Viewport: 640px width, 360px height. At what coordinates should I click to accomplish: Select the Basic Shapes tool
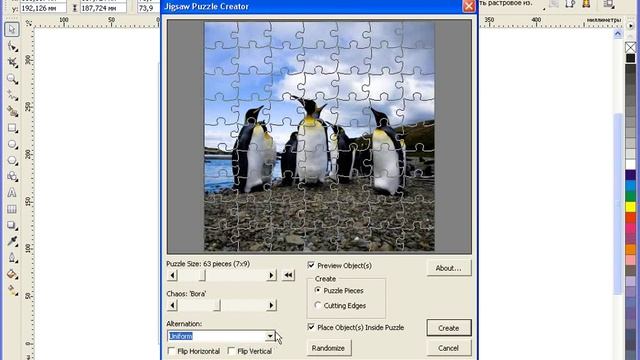pyautogui.click(x=12, y=176)
